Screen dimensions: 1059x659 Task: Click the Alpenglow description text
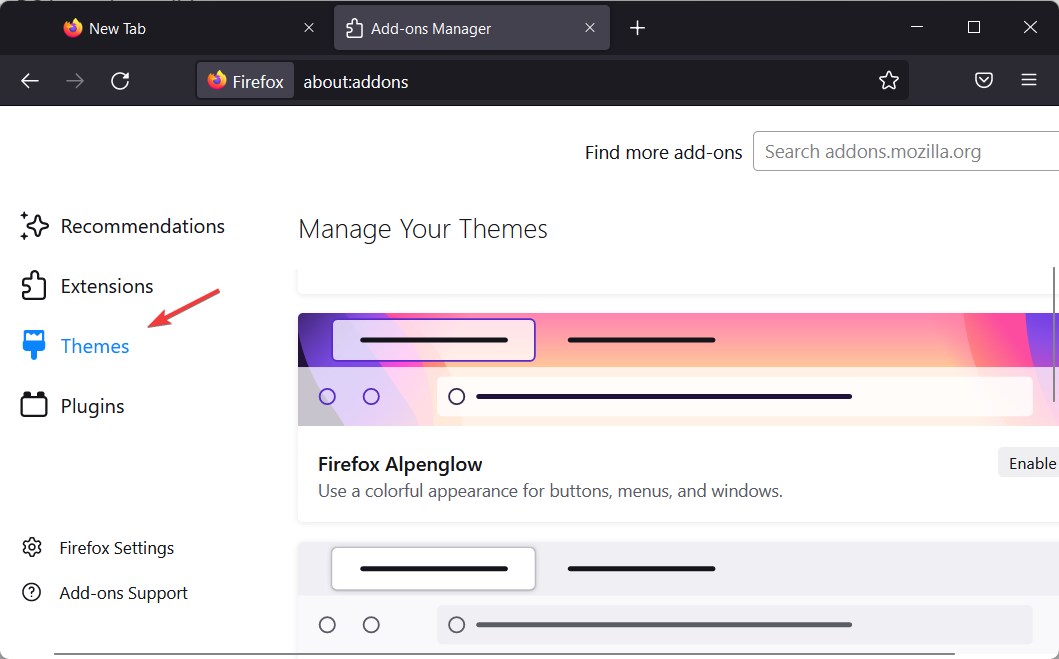[x=550, y=491]
